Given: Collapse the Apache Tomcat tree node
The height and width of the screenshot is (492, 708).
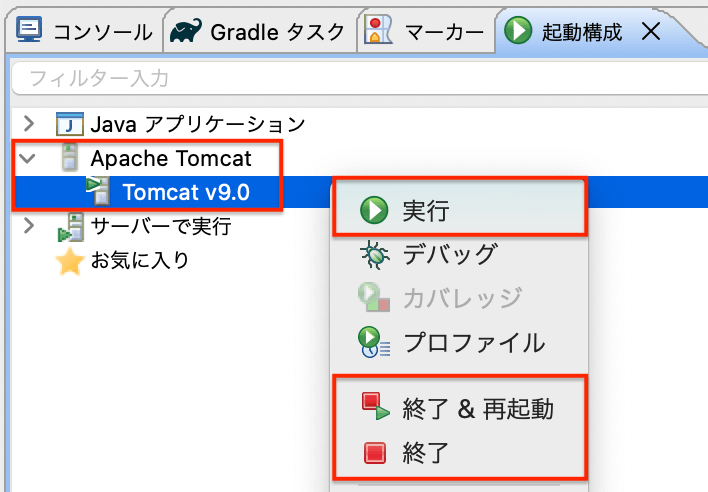Looking at the screenshot, I should pos(29,158).
